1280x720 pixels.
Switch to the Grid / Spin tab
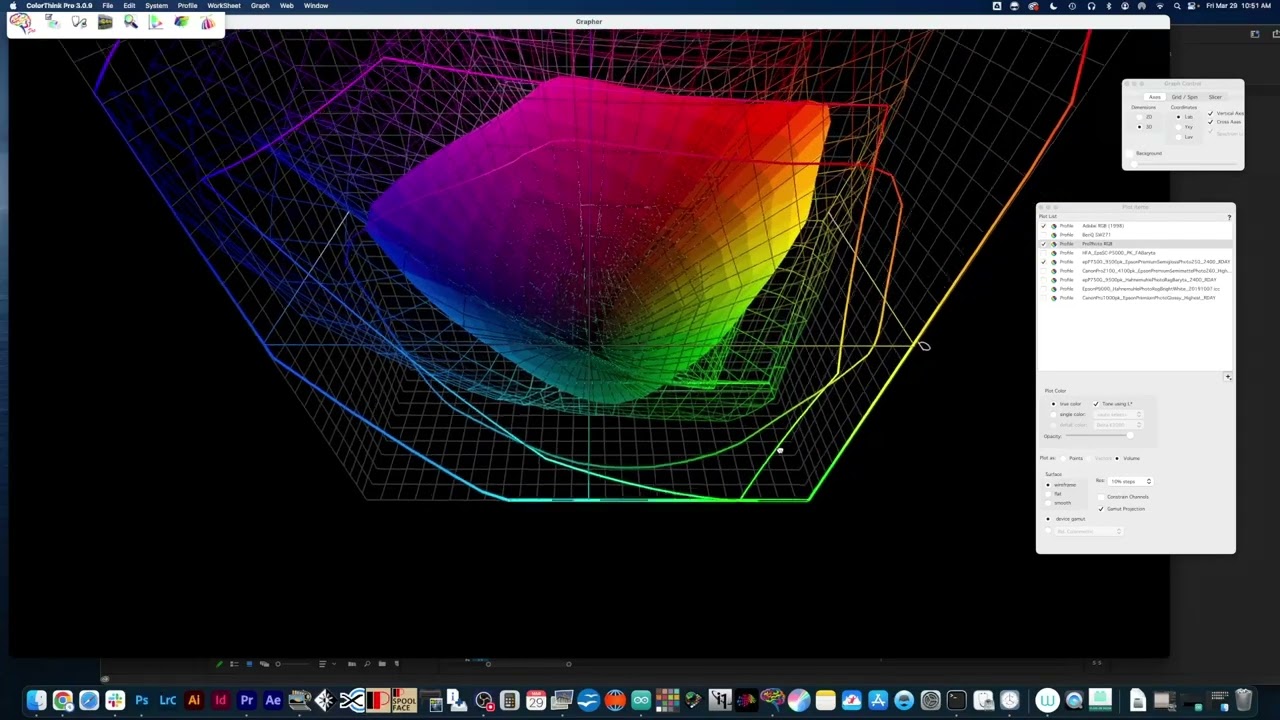click(1185, 97)
